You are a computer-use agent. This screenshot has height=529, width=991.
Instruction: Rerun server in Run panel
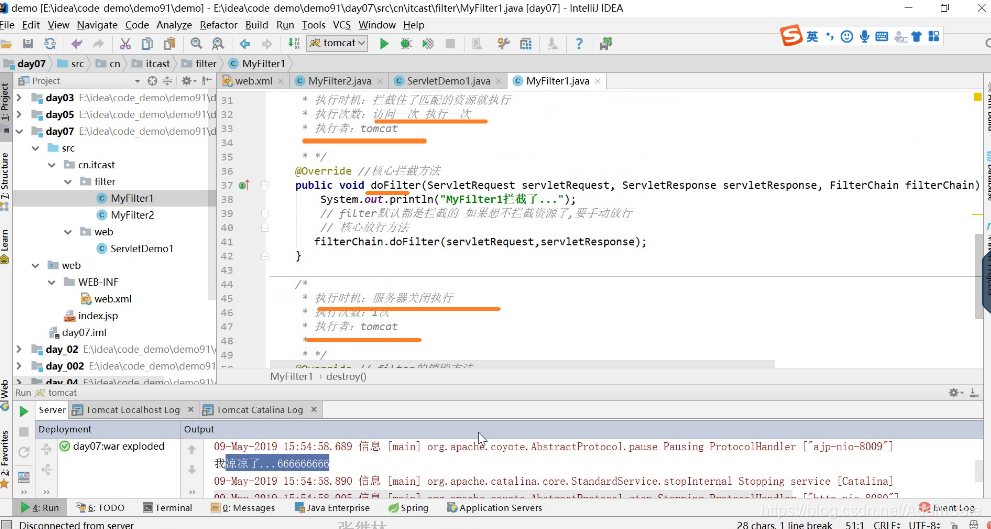point(23,411)
